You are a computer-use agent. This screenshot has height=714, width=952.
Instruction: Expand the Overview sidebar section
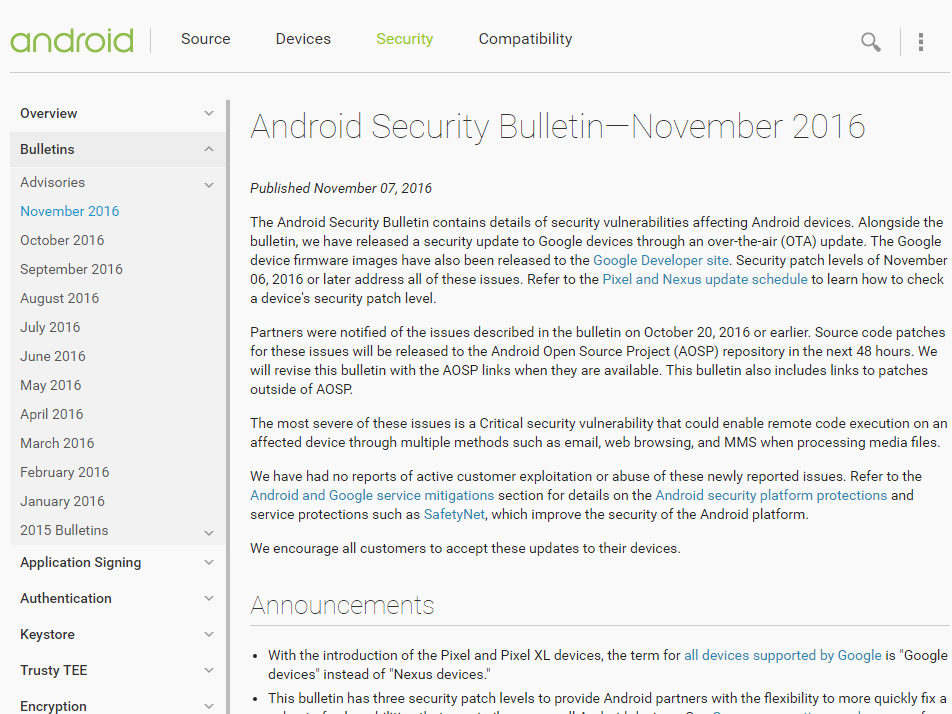[x=209, y=114]
